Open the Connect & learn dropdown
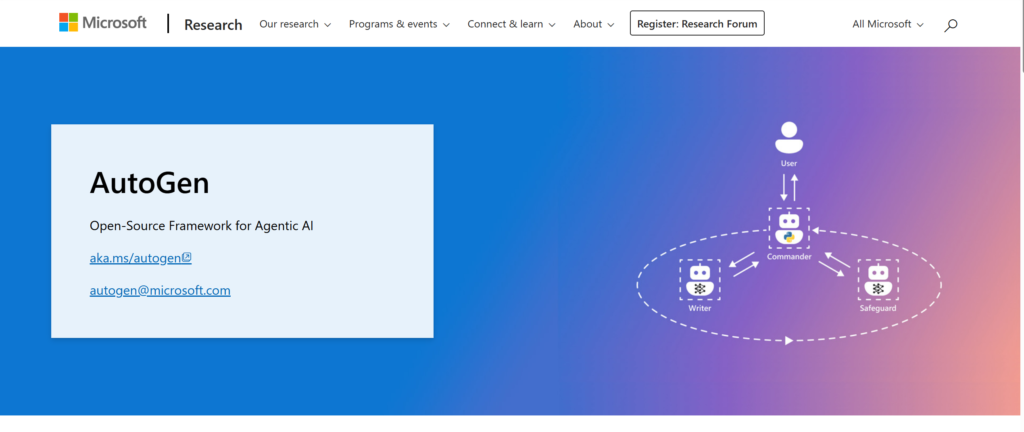1024x432 pixels. (x=511, y=24)
